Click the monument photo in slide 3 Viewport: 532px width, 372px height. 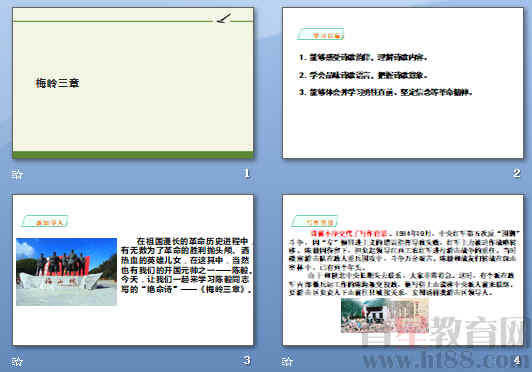(66, 272)
